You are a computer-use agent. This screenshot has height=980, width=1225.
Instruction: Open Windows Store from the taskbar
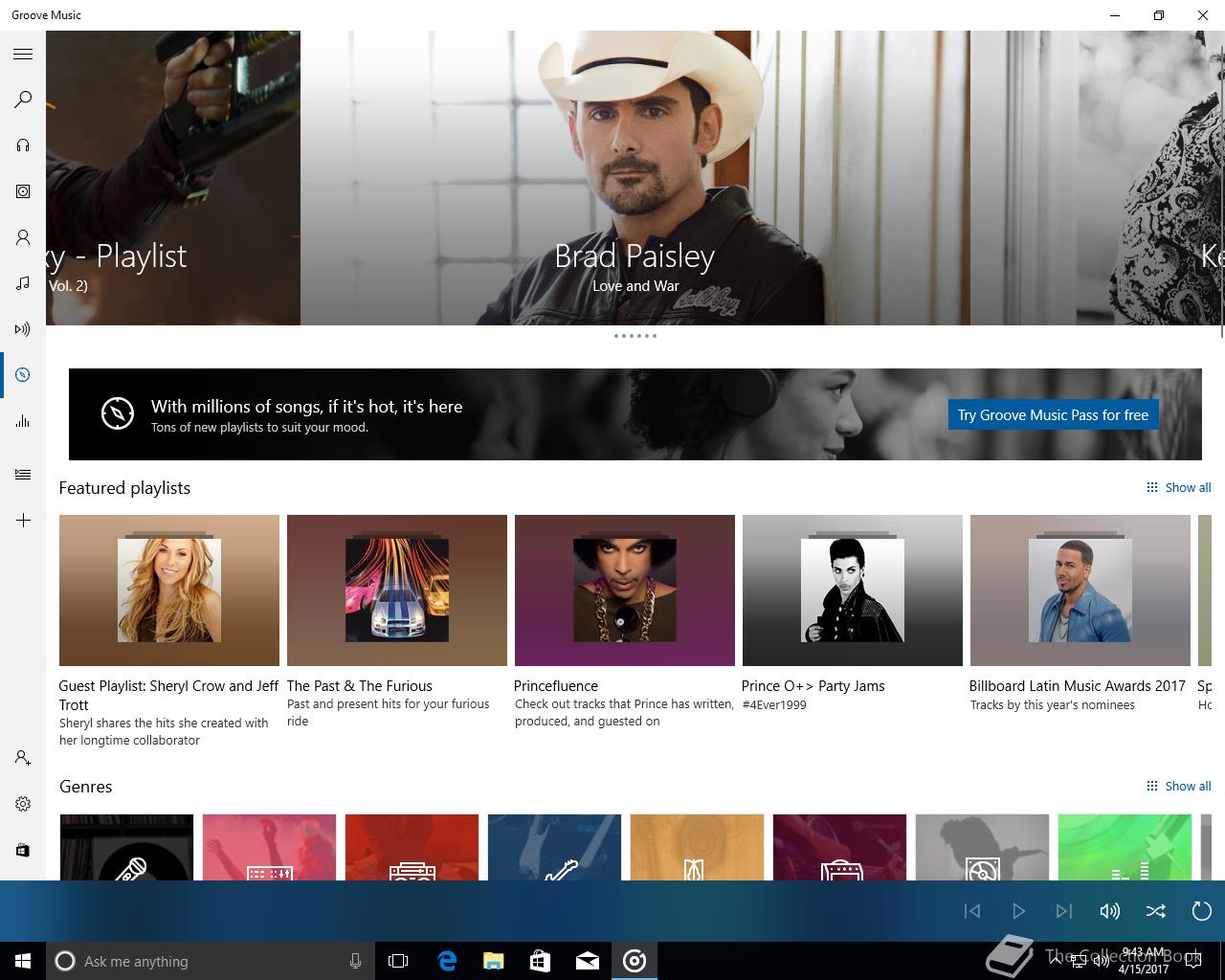pos(541,961)
